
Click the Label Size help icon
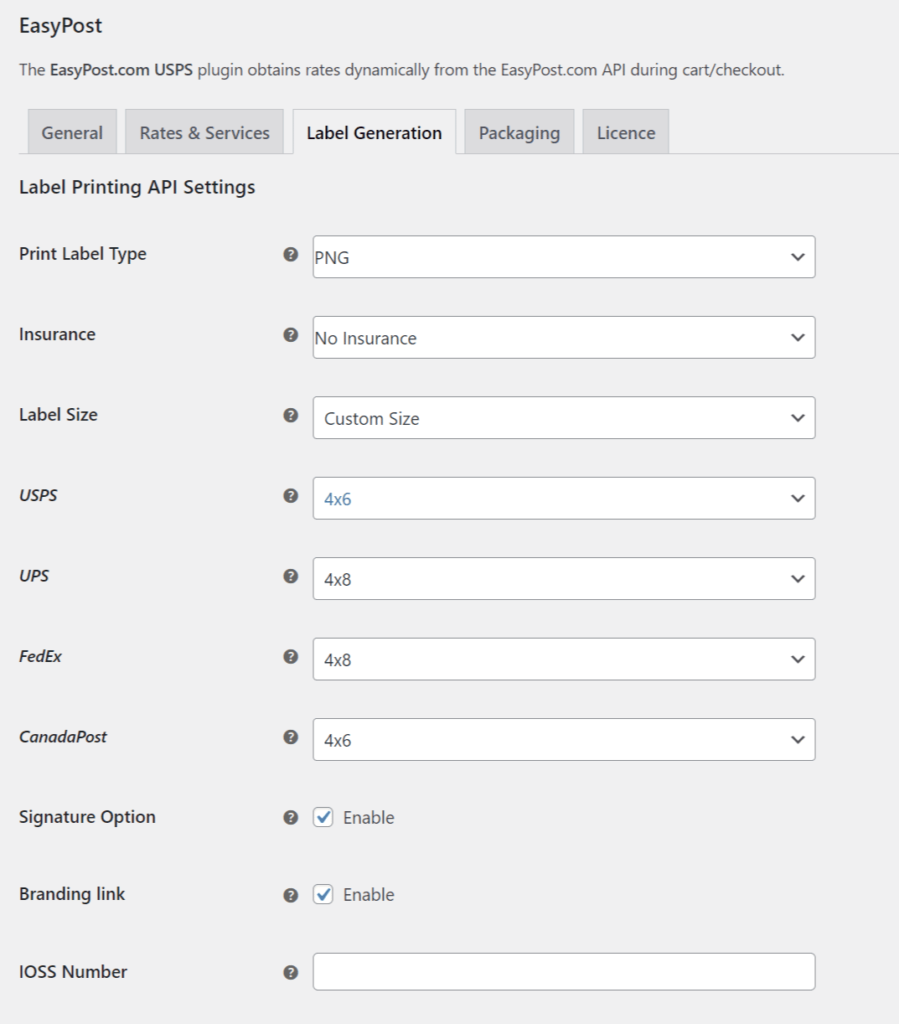click(x=292, y=415)
